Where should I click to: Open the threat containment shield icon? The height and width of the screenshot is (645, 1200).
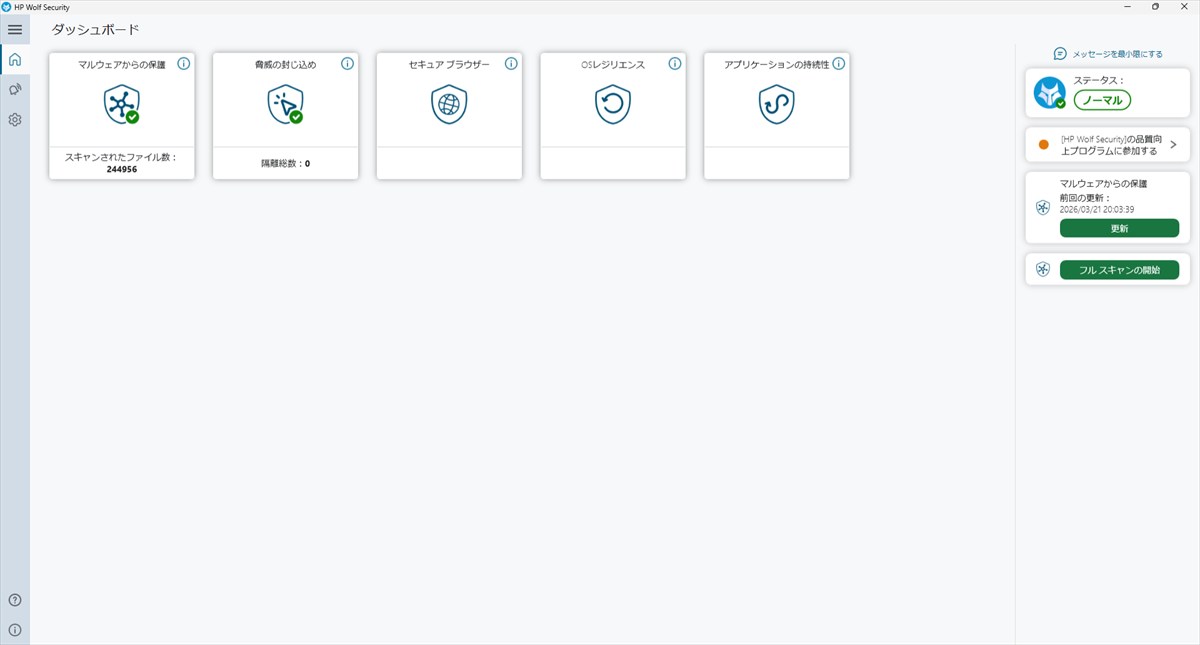pos(285,104)
